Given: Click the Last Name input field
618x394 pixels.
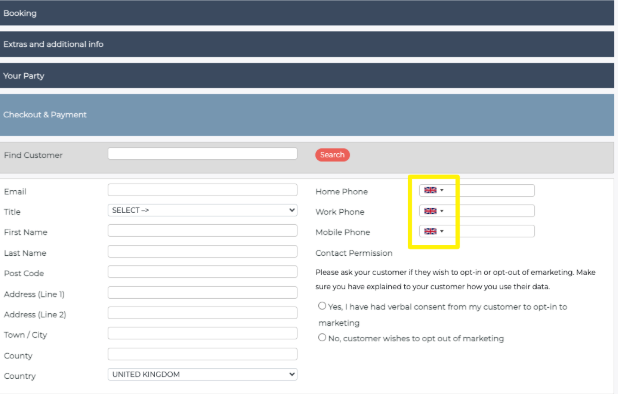Looking at the screenshot, I should coord(203,251).
